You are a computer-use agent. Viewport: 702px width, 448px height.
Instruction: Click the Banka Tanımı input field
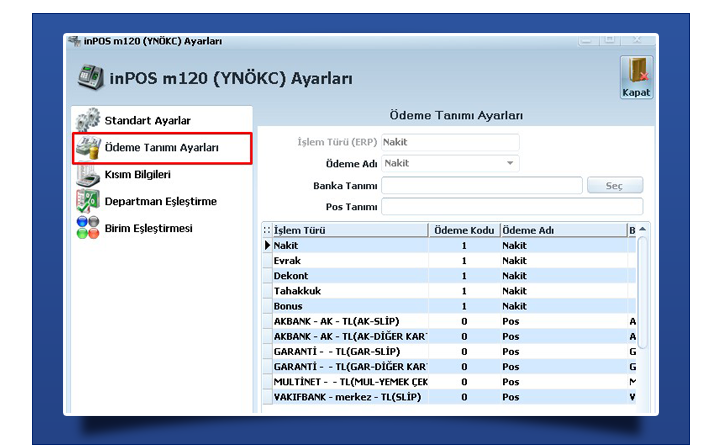(x=482, y=185)
